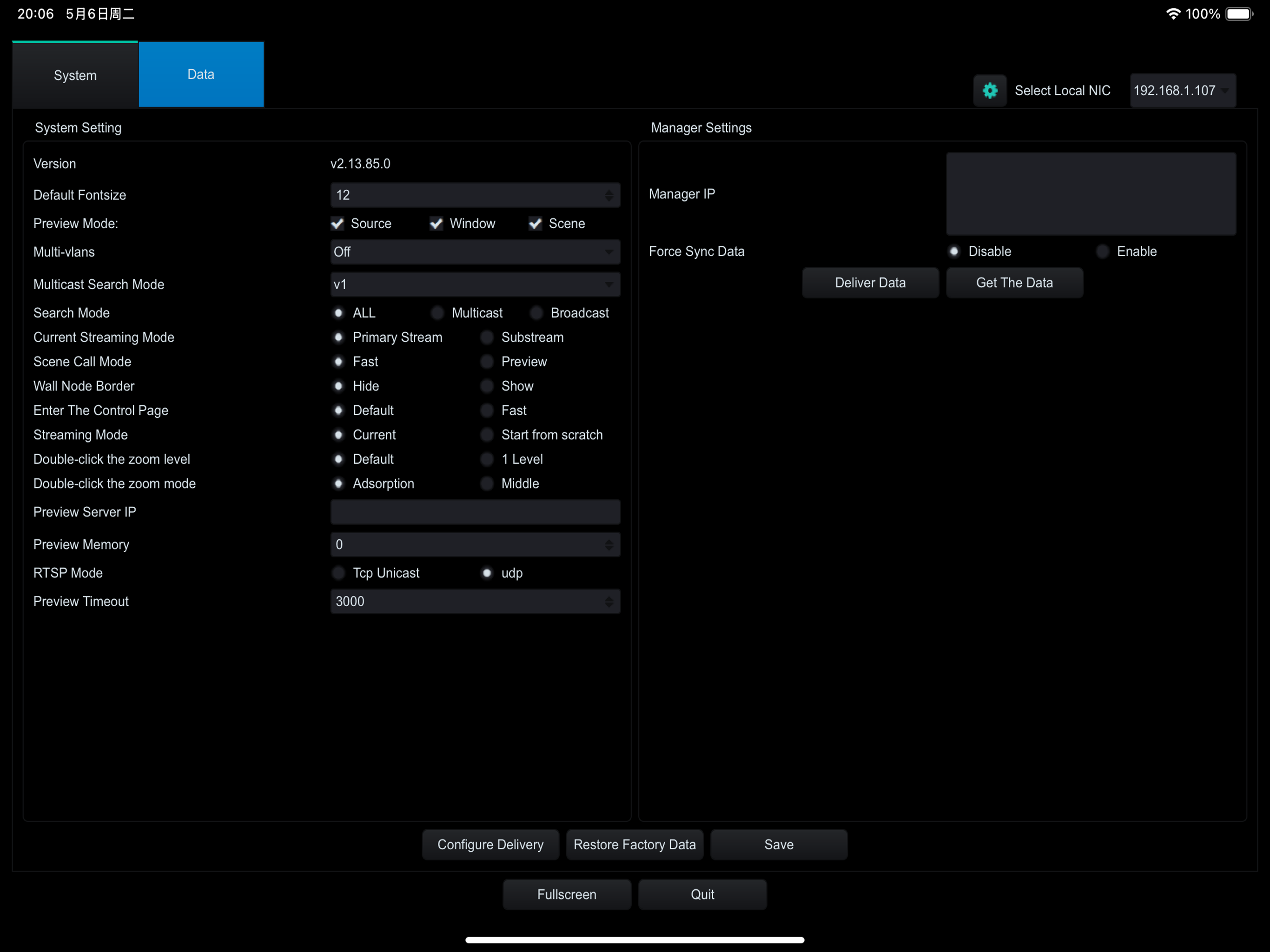
Task: Open the settings gear icon
Action: (990, 90)
